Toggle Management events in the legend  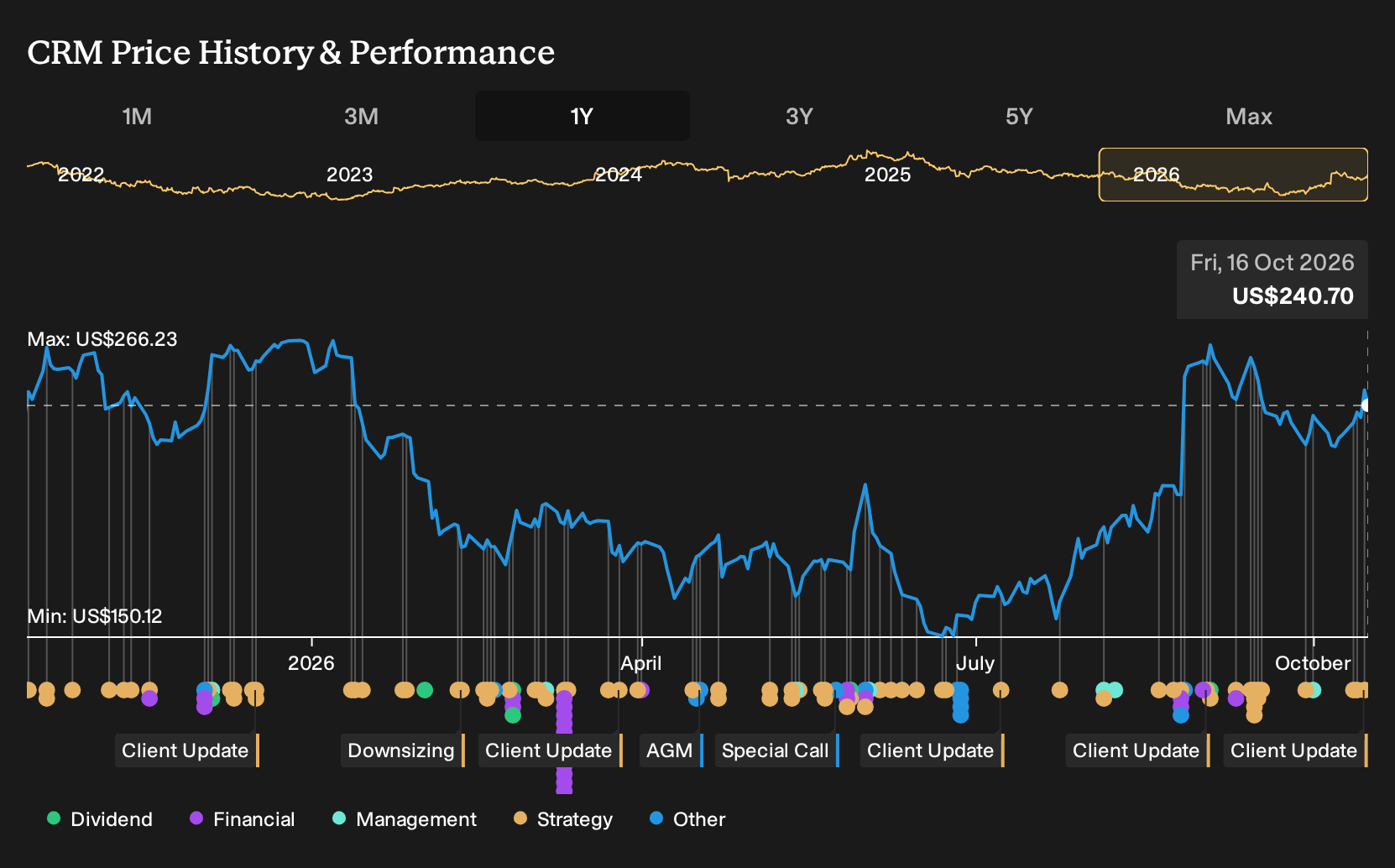point(405,819)
